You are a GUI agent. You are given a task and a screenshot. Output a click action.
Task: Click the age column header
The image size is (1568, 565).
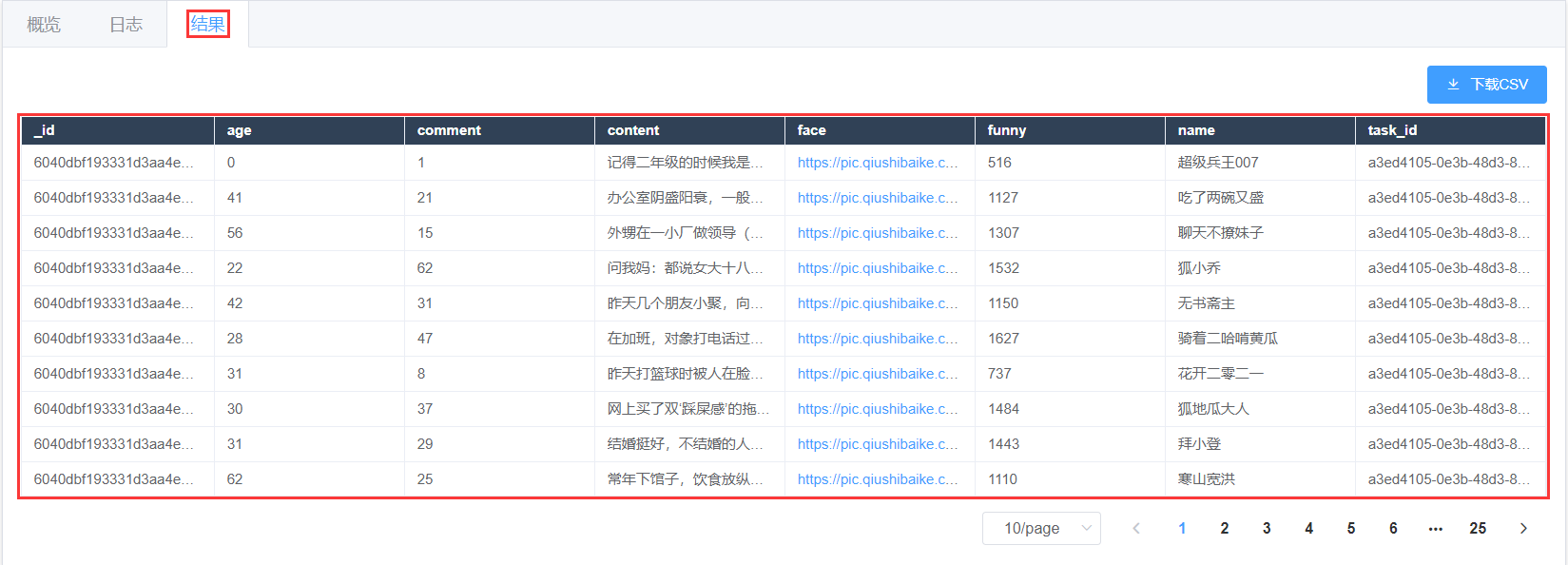pyautogui.click(x=239, y=130)
